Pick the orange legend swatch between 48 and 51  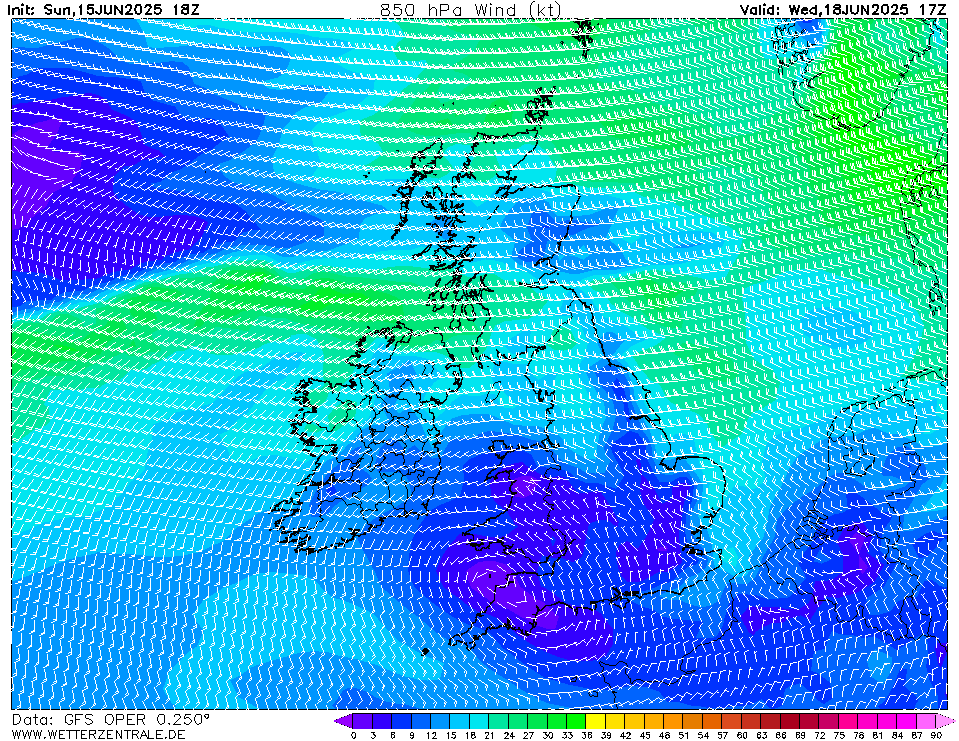[673, 721]
